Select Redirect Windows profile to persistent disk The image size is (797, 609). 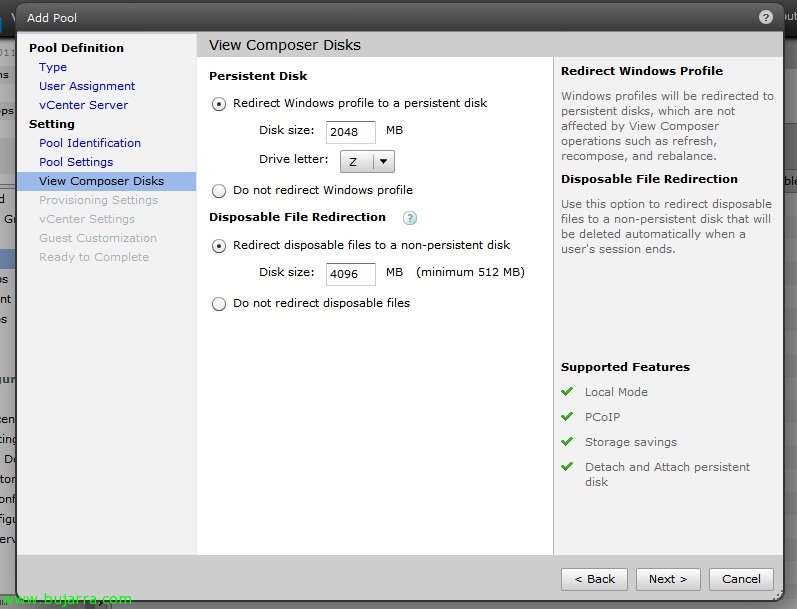(219, 104)
